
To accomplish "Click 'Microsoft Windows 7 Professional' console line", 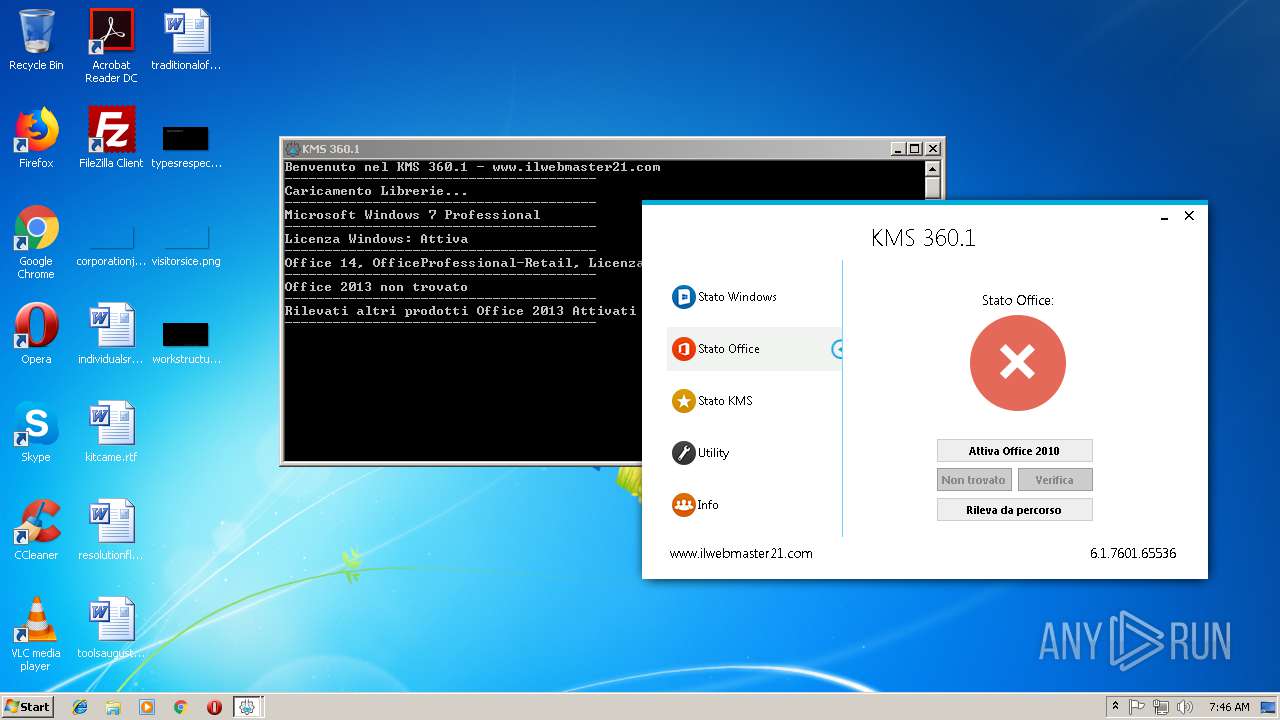I will [412, 215].
